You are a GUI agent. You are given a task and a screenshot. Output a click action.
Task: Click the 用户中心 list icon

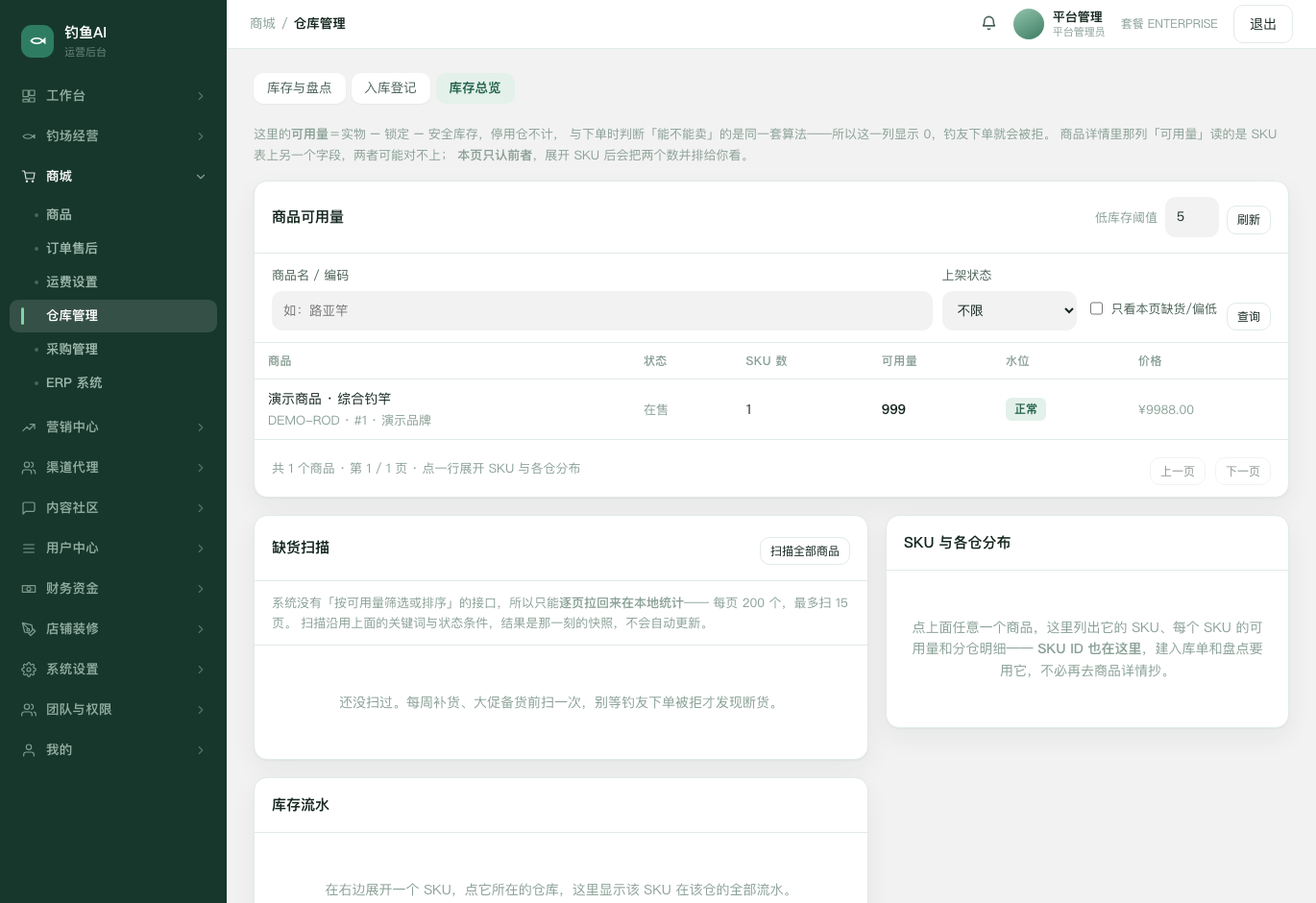pos(29,549)
